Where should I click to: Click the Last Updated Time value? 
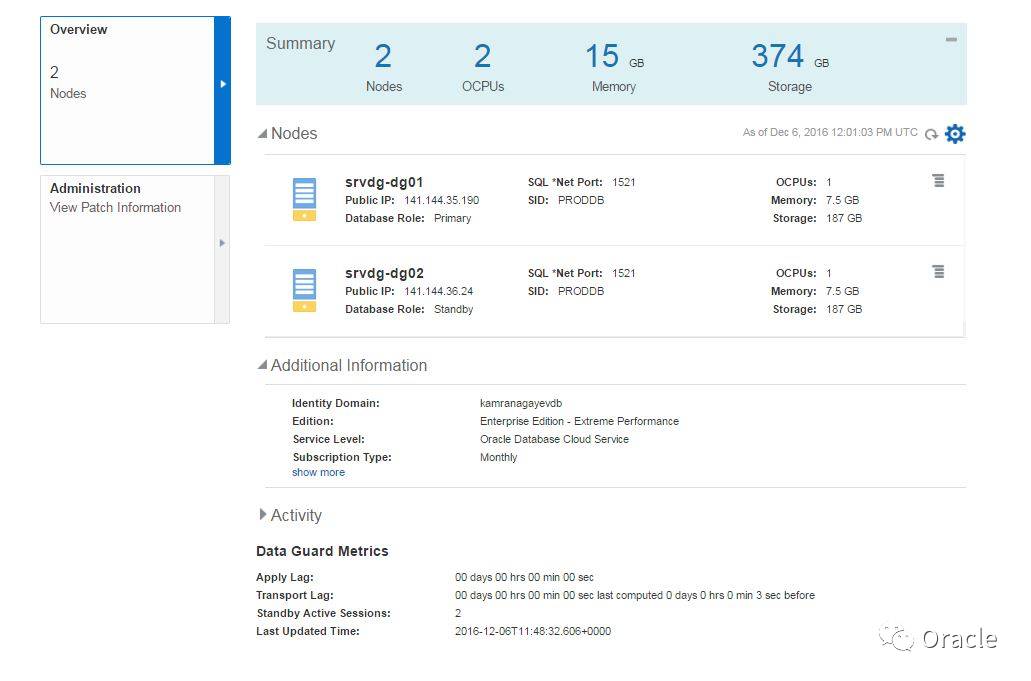pos(533,632)
